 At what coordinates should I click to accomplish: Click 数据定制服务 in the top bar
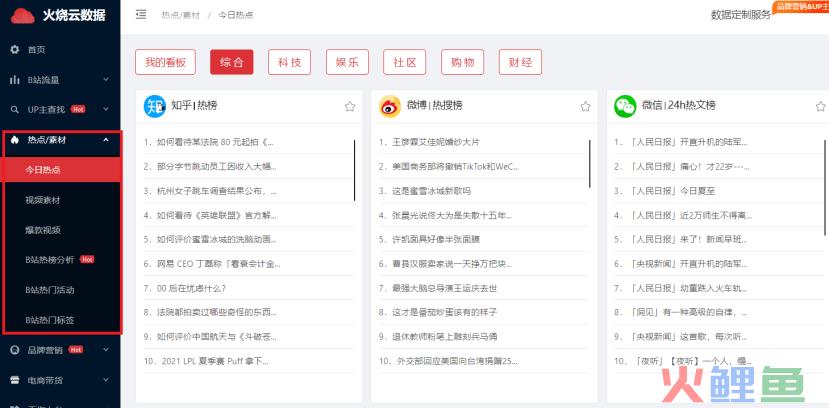click(741, 15)
